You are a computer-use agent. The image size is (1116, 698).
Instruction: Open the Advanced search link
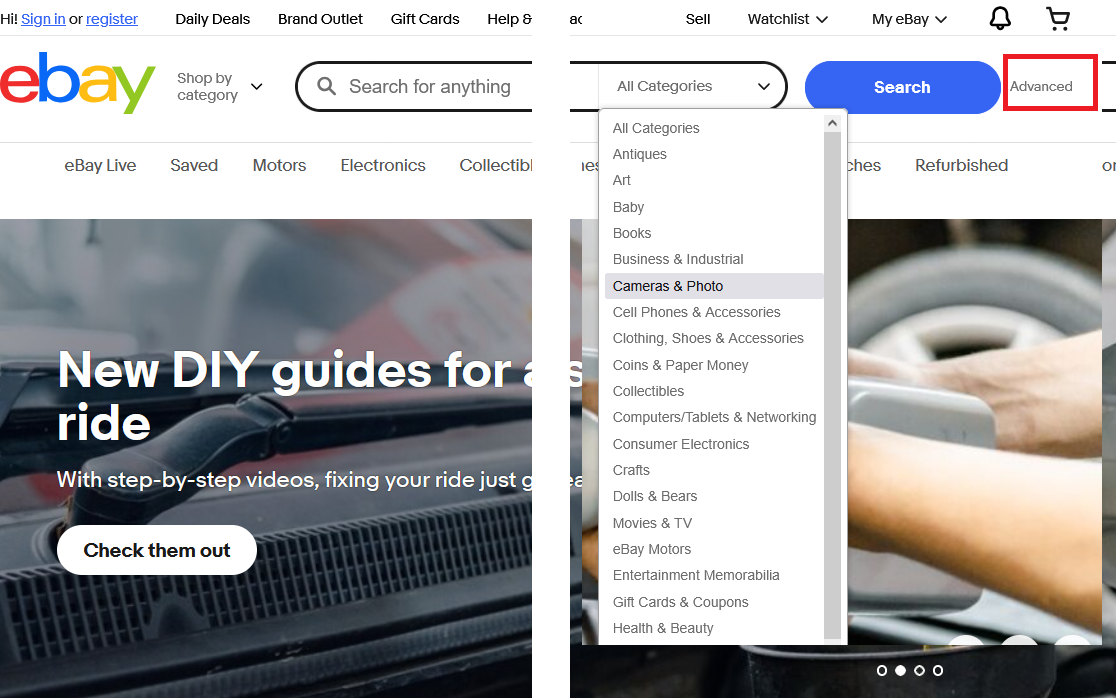(x=1041, y=87)
